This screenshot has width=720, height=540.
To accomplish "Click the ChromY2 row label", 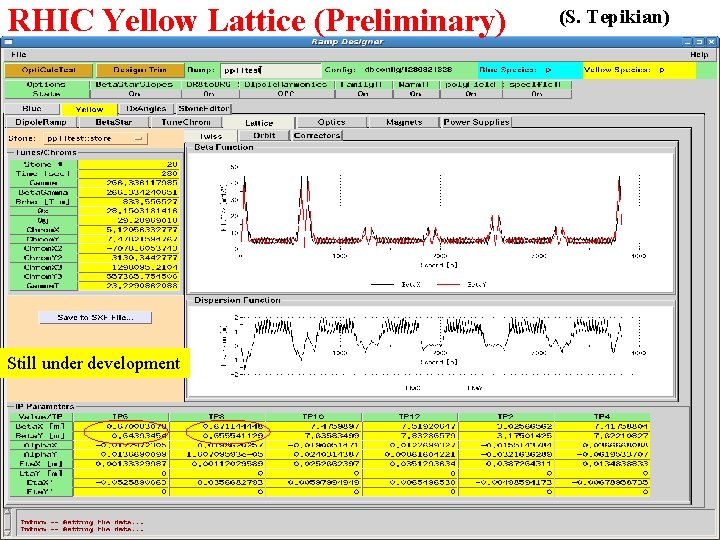I will coord(44,258).
